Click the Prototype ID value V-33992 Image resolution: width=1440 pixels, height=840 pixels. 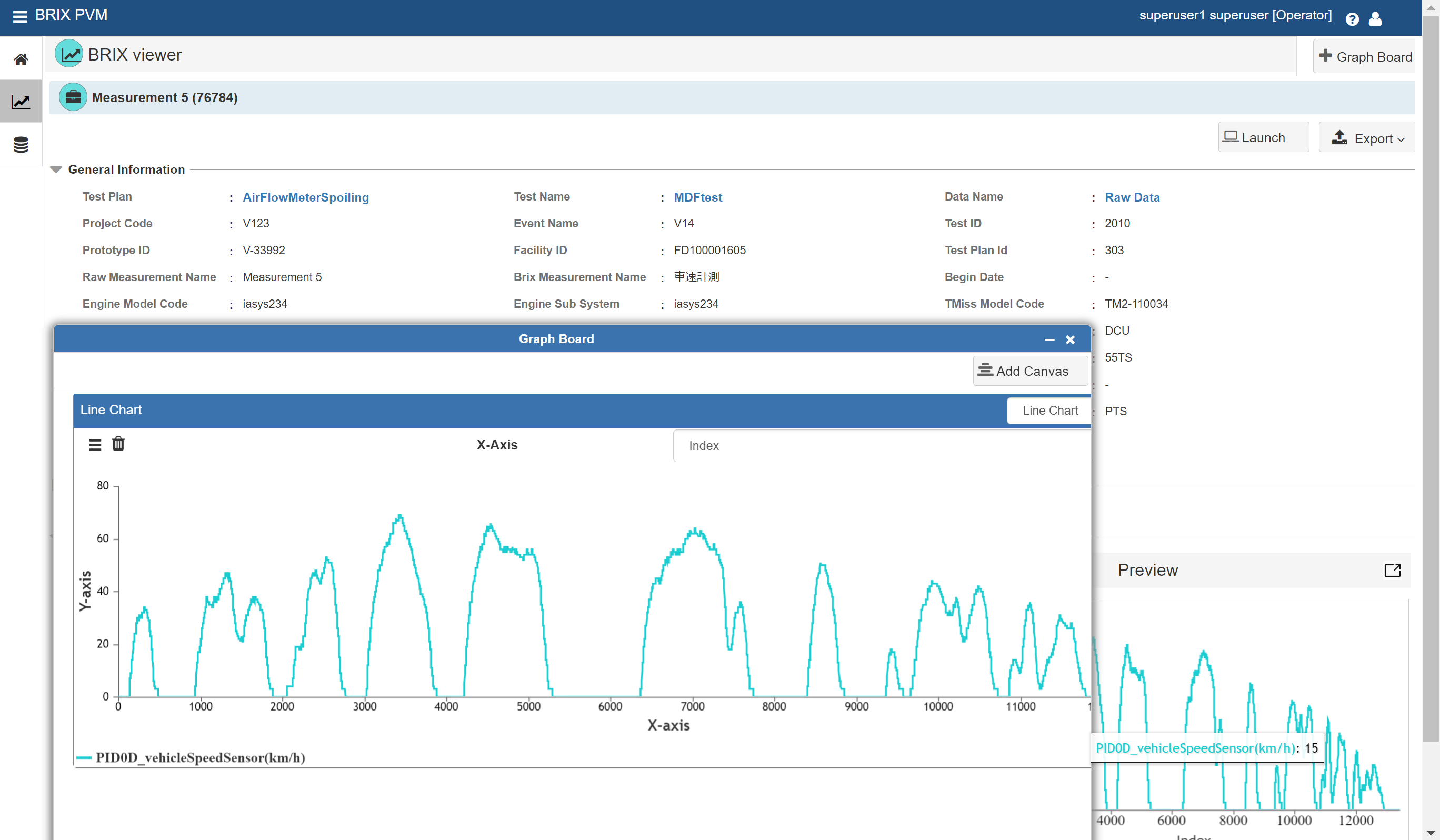(264, 251)
